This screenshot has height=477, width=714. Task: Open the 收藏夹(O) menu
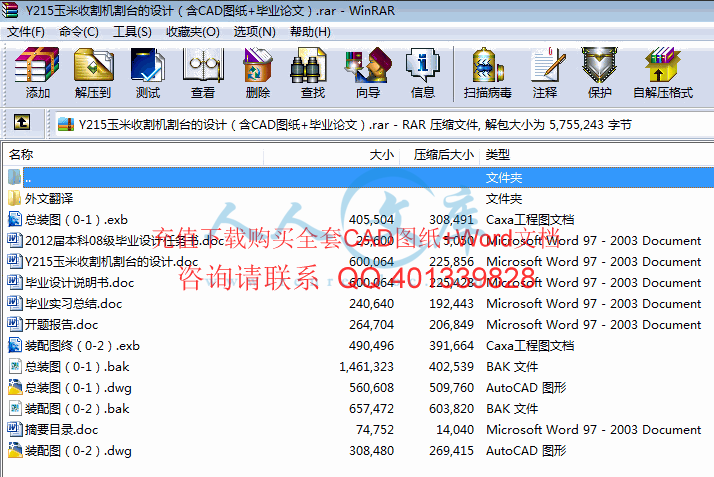[x=193, y=32]
